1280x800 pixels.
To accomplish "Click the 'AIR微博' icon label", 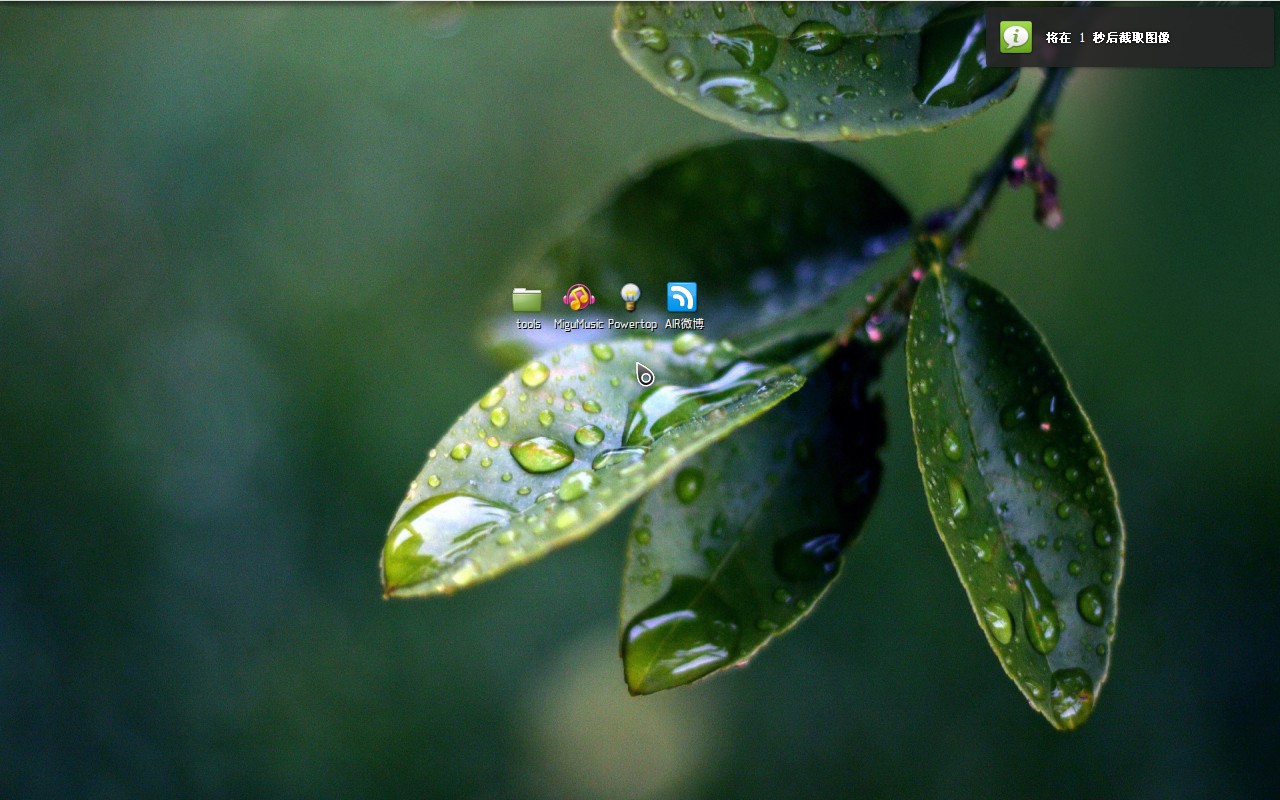I will (x=685, y=324).
